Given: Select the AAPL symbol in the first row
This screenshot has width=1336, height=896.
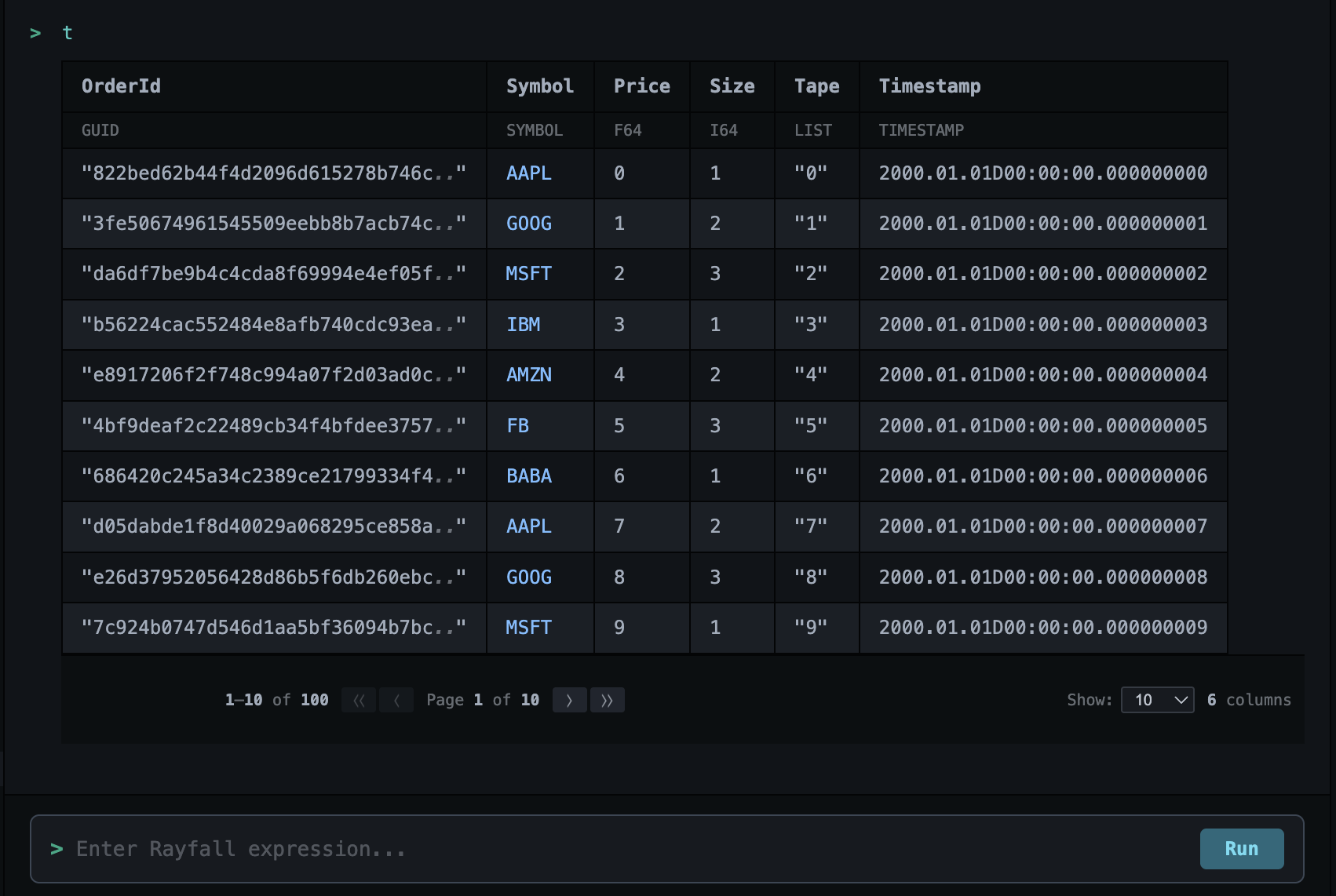Looking at the screenshot, I should [x=528, y=173].
